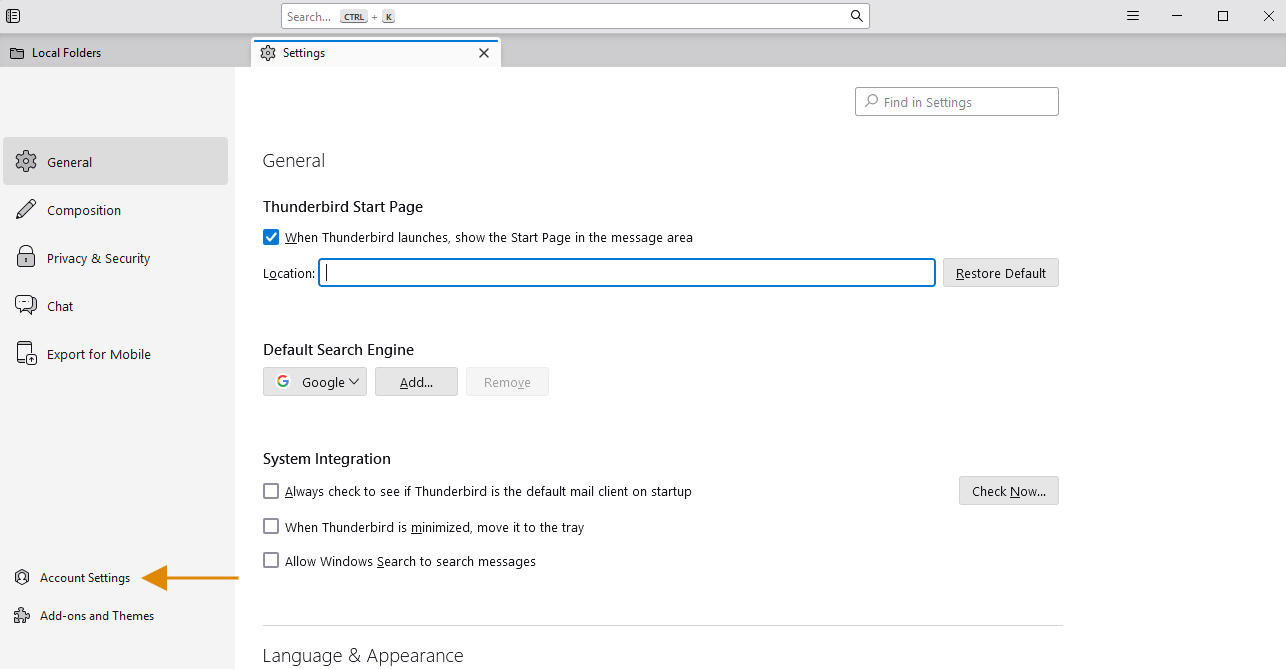Viewport: 1286px width, 669px height.
Task: Click the Google logo in search engine dropdown
Action: (x=283, y=382)
